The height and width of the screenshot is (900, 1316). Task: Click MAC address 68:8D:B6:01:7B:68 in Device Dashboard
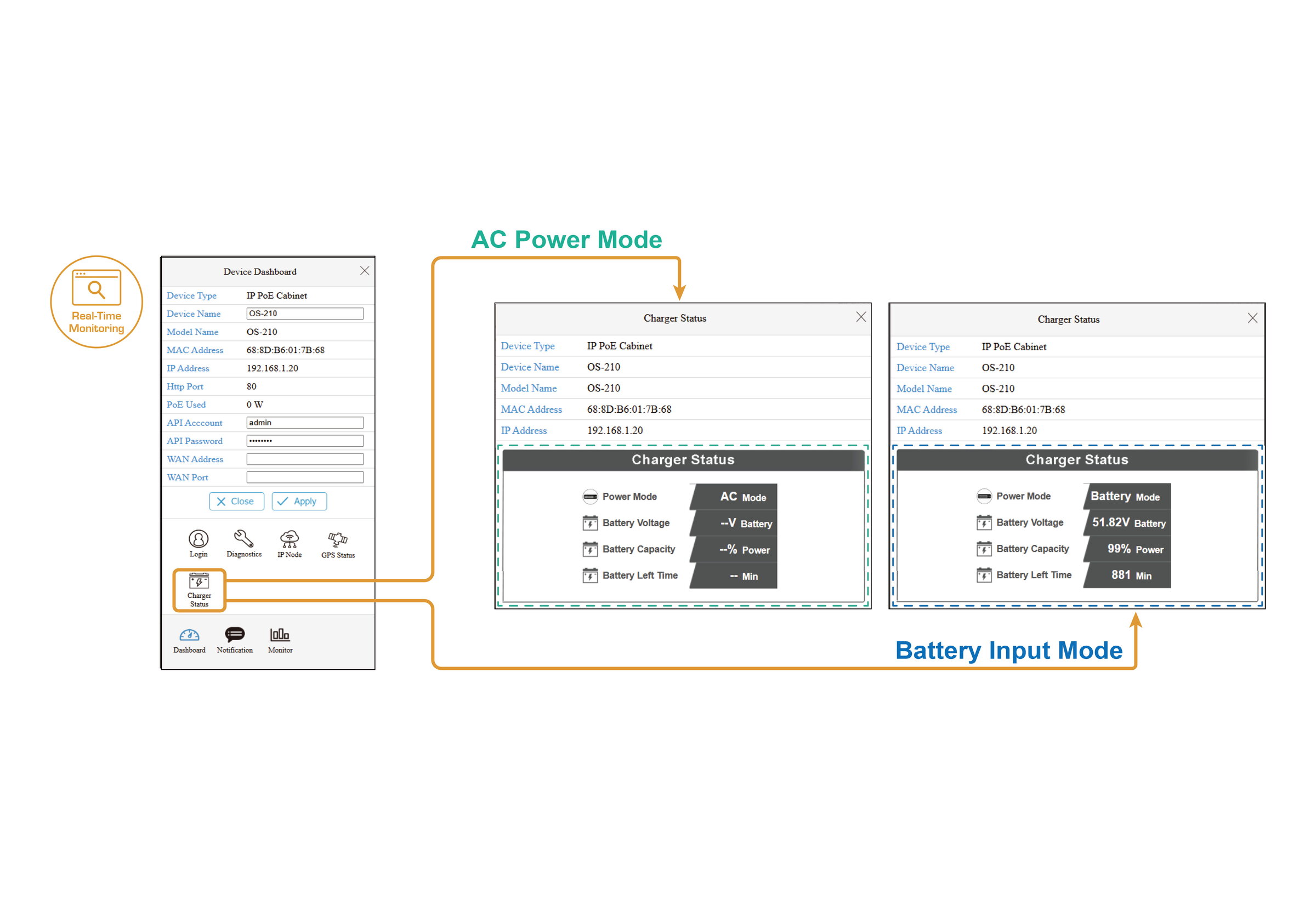click(x=285, y=350)
